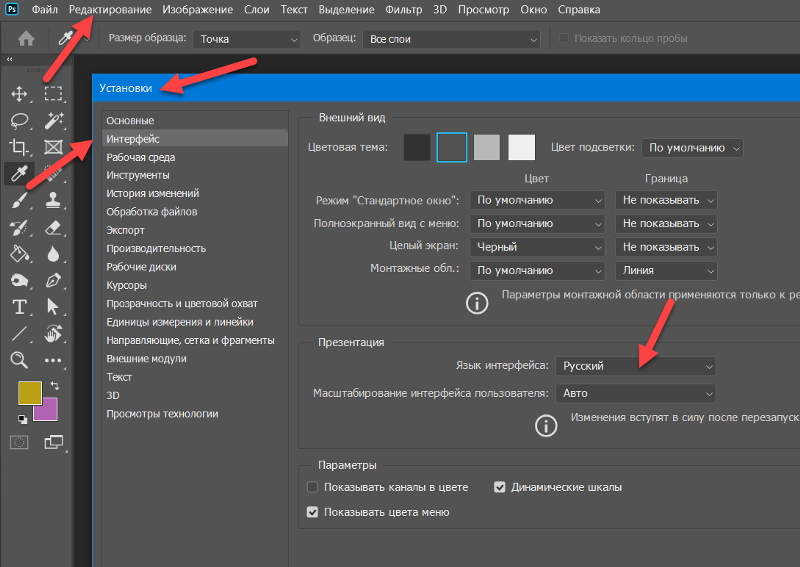Open Язык интерфейса dropdown showing Русский
Viewport: 800px width, 567px height.
coord(635,366)
